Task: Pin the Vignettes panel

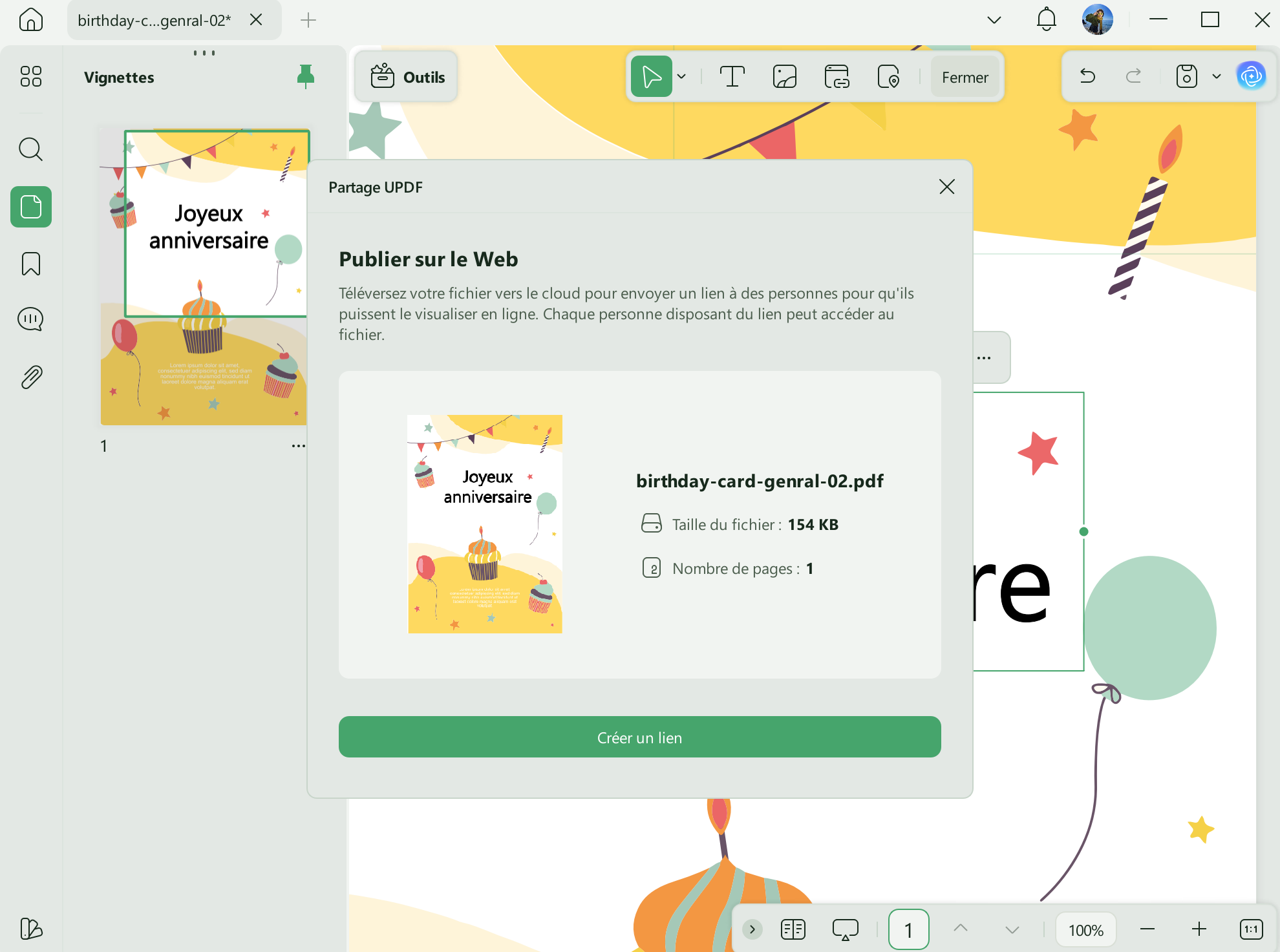Action: click(x=306, y=76)
